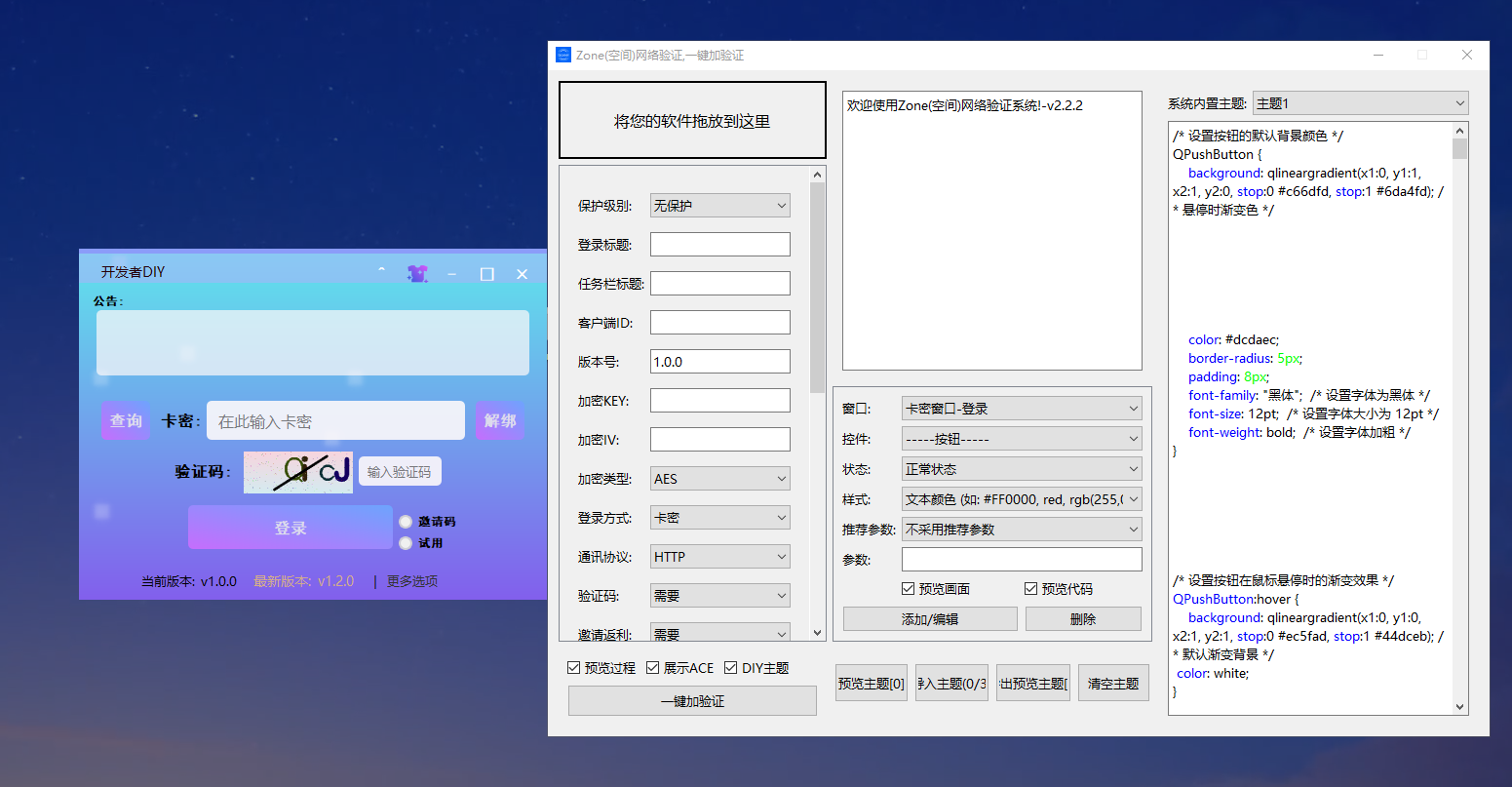Open the 状态 正常状态 dropdown
This screenshot has height=787, width=1512.
1022,469
